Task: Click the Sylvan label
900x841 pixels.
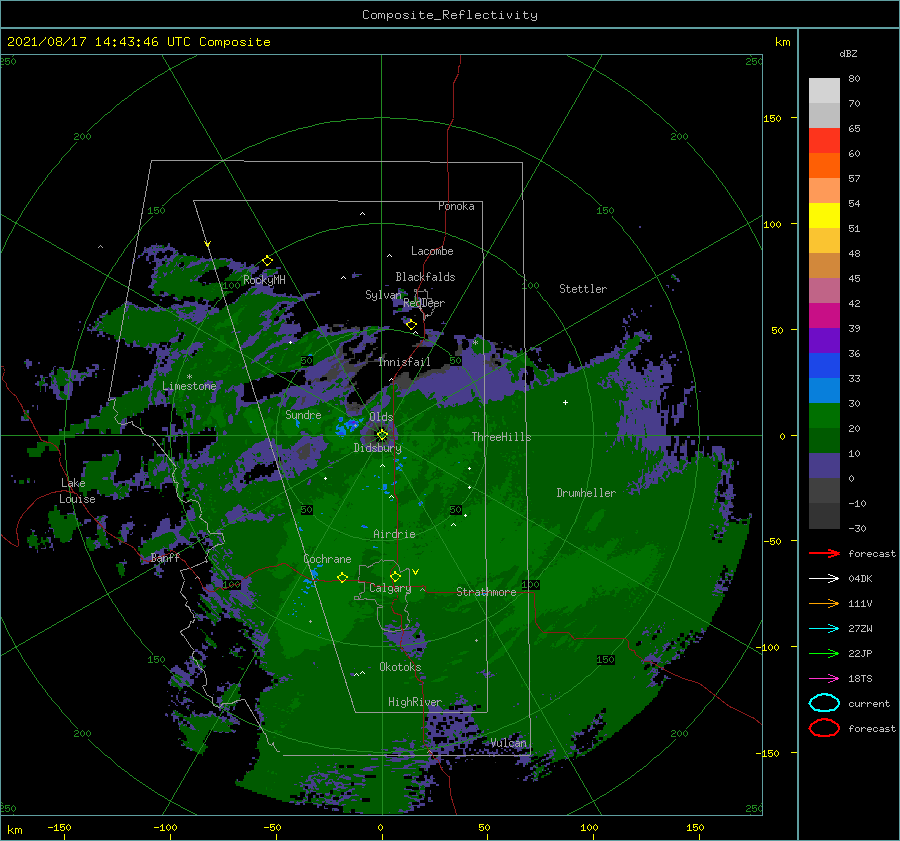Action: [383, 295]
